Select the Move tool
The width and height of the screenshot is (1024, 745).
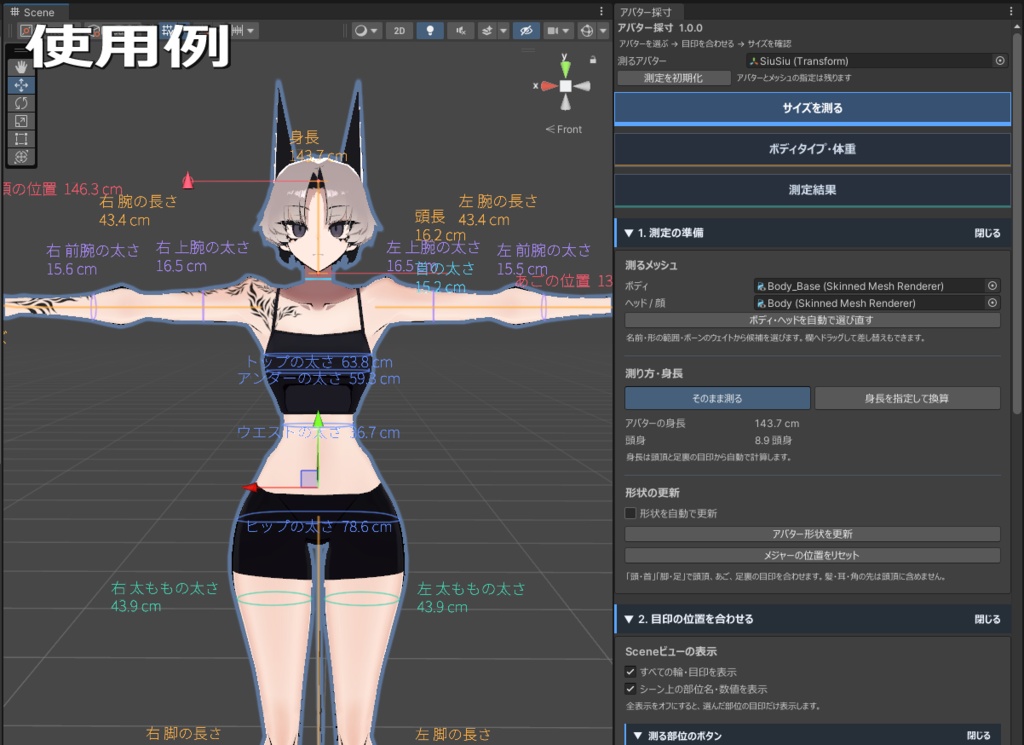pos(21,85)
